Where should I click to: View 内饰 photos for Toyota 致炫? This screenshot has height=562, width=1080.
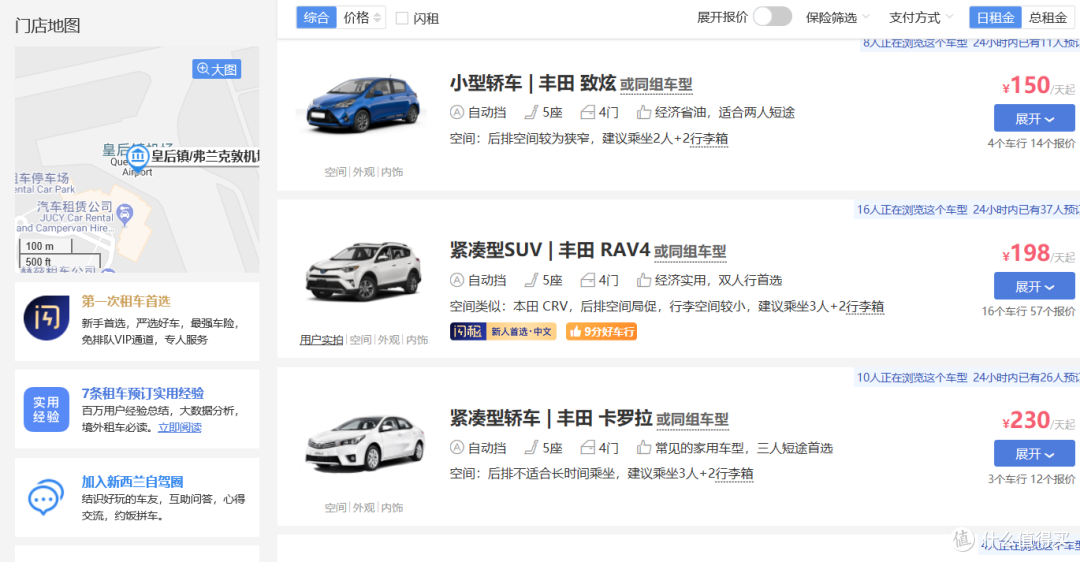(392, 171)
